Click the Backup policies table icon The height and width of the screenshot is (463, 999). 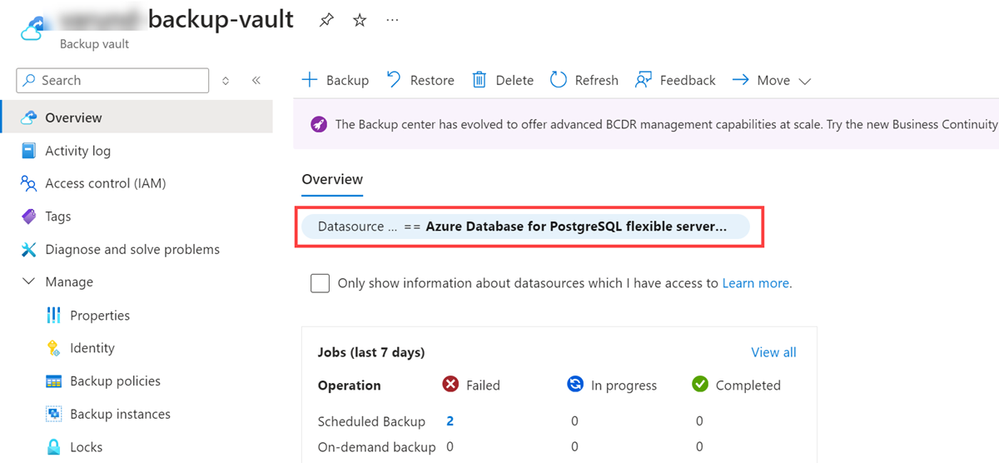click(54, 381)
